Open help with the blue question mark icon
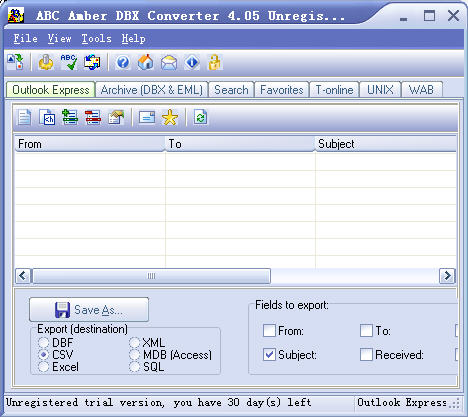 pyautogui.click(x=123, y=62)
